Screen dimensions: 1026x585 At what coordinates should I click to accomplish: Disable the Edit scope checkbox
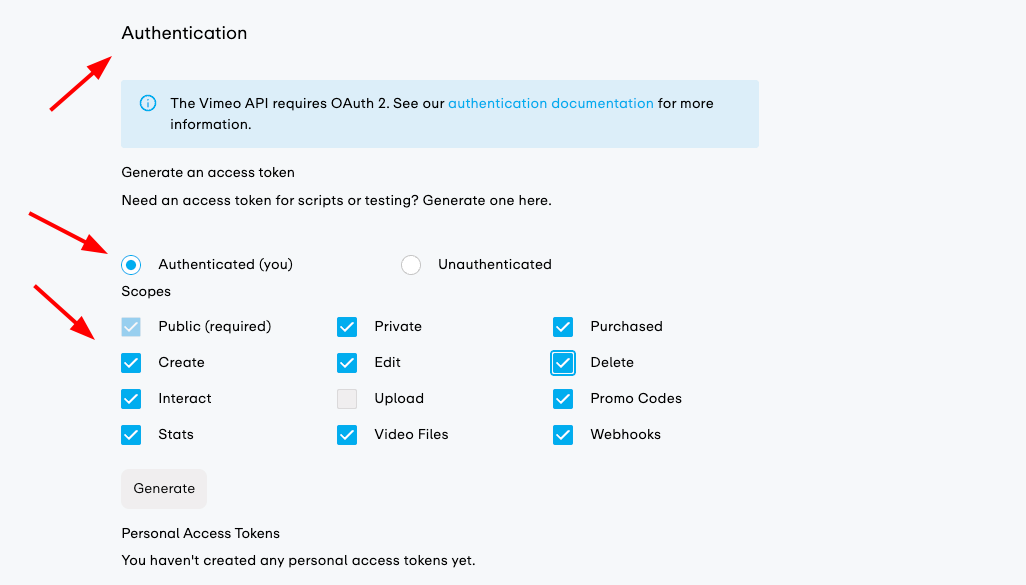(347, 363)
